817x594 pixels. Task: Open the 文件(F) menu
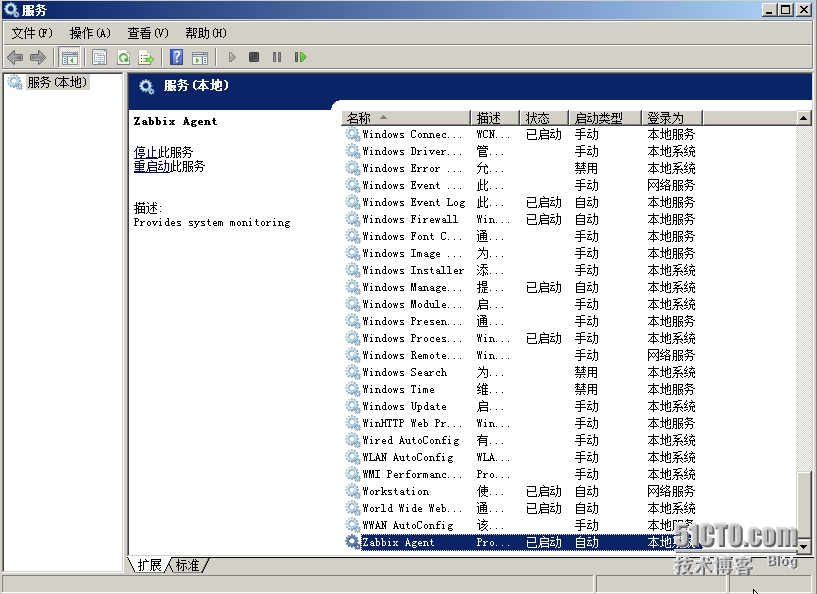coord(32,33)
